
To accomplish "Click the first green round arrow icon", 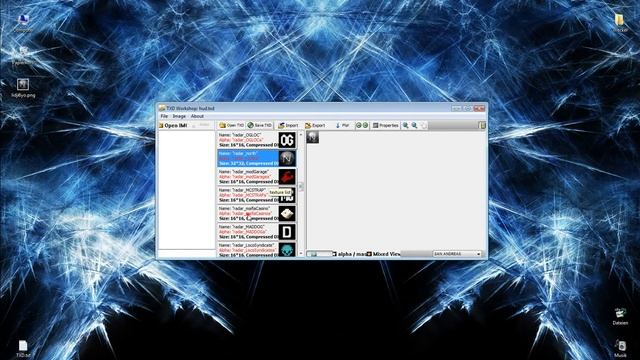I will (x=358, y=125).
